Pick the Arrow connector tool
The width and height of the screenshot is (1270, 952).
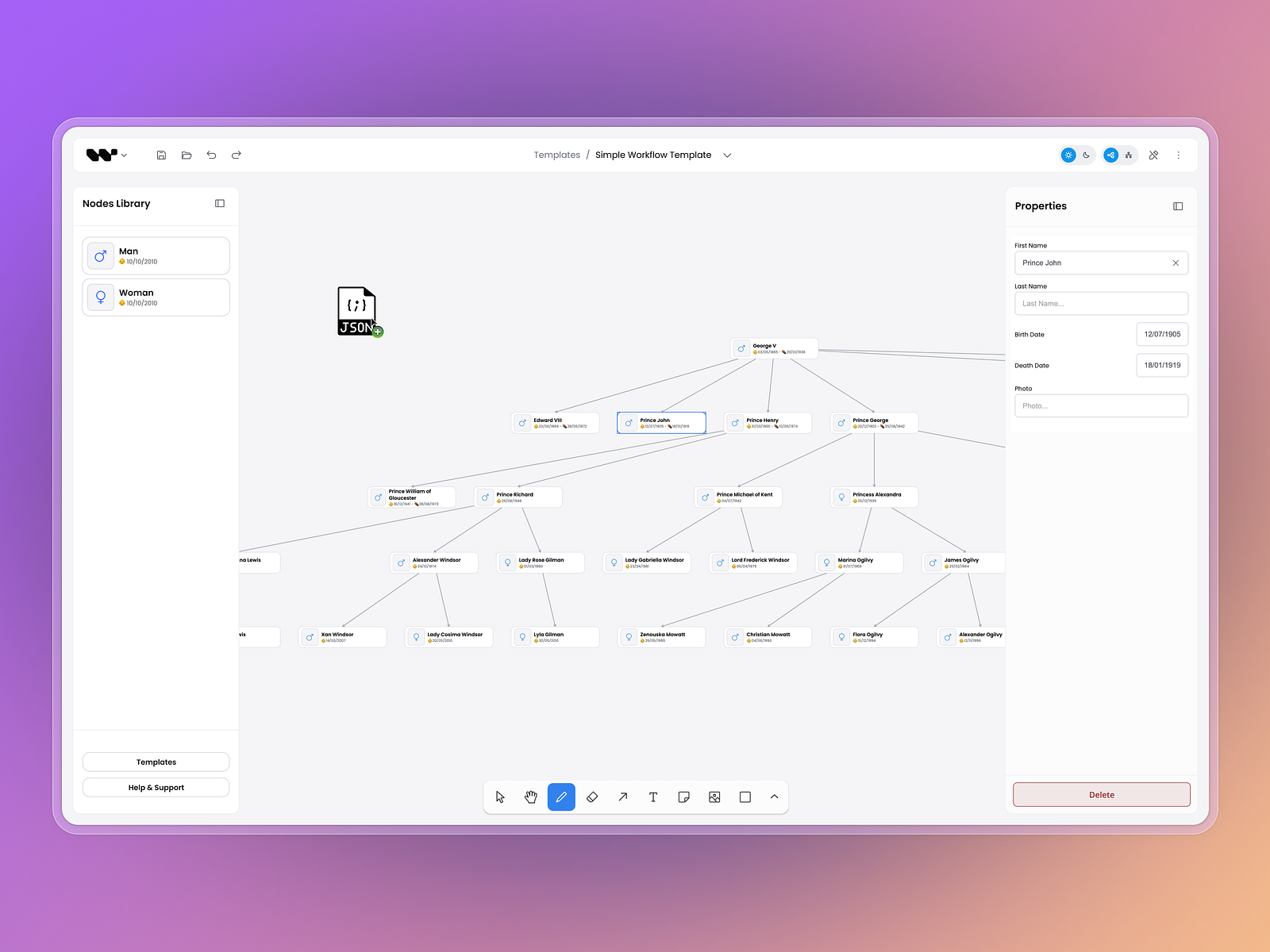pos(623,797)
